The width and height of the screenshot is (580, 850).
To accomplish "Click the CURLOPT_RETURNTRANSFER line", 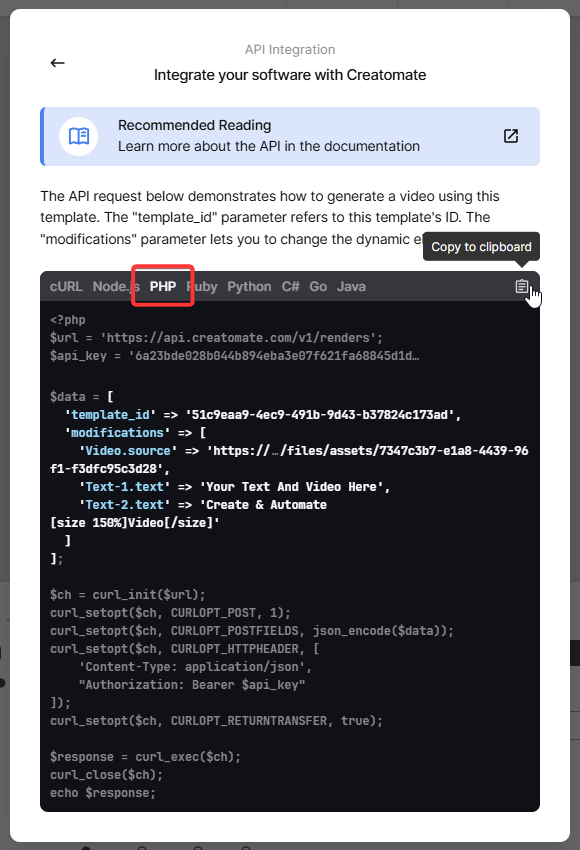I will coord(216,720).
